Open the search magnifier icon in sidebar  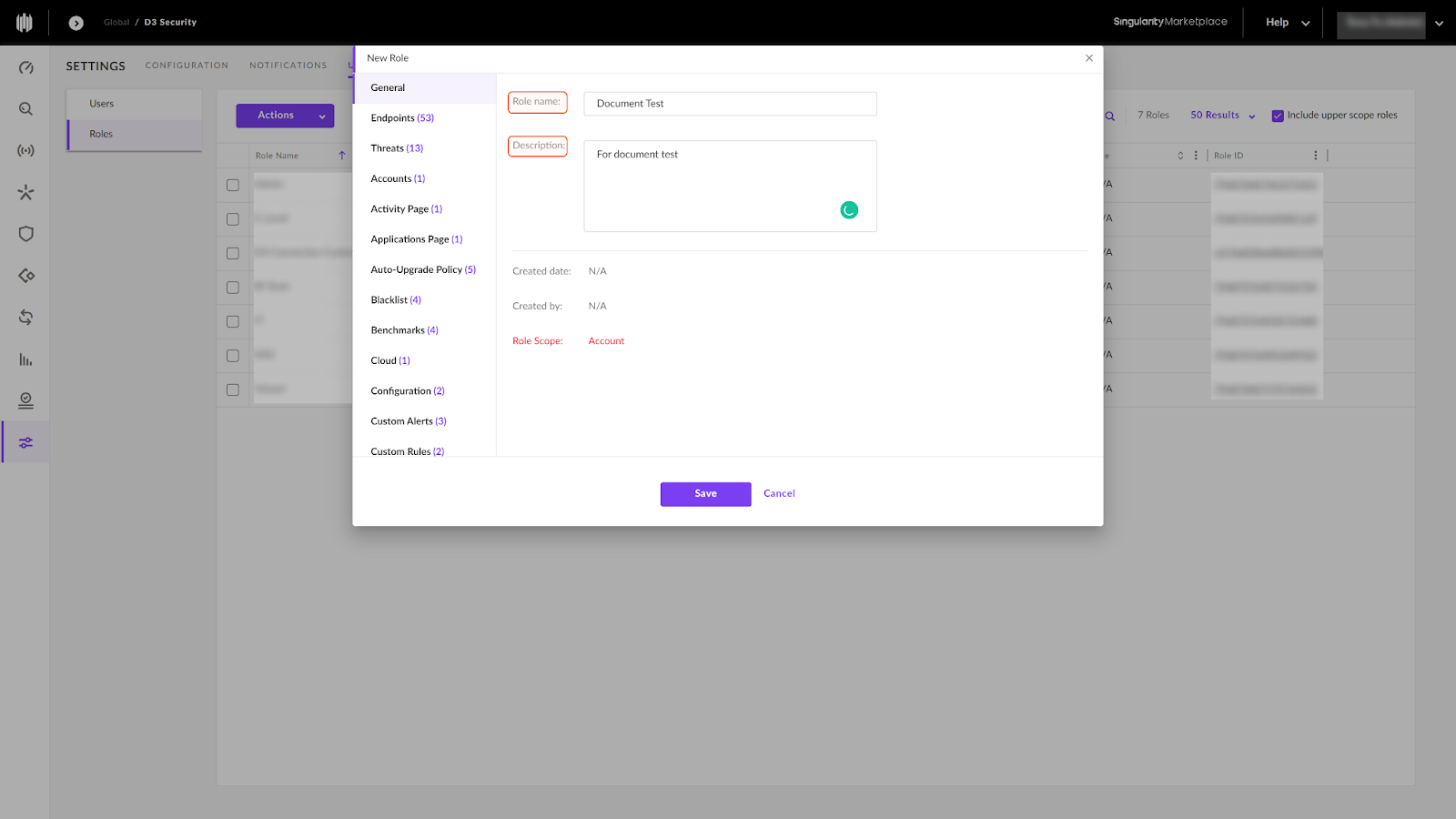25,109
